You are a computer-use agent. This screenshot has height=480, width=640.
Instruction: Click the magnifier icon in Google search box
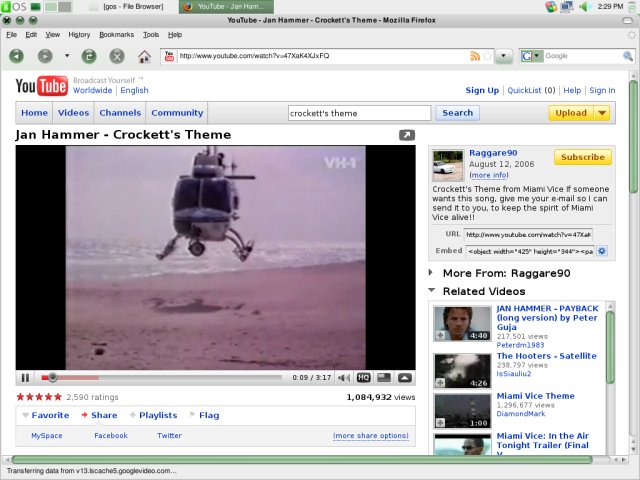click(628, 56)
